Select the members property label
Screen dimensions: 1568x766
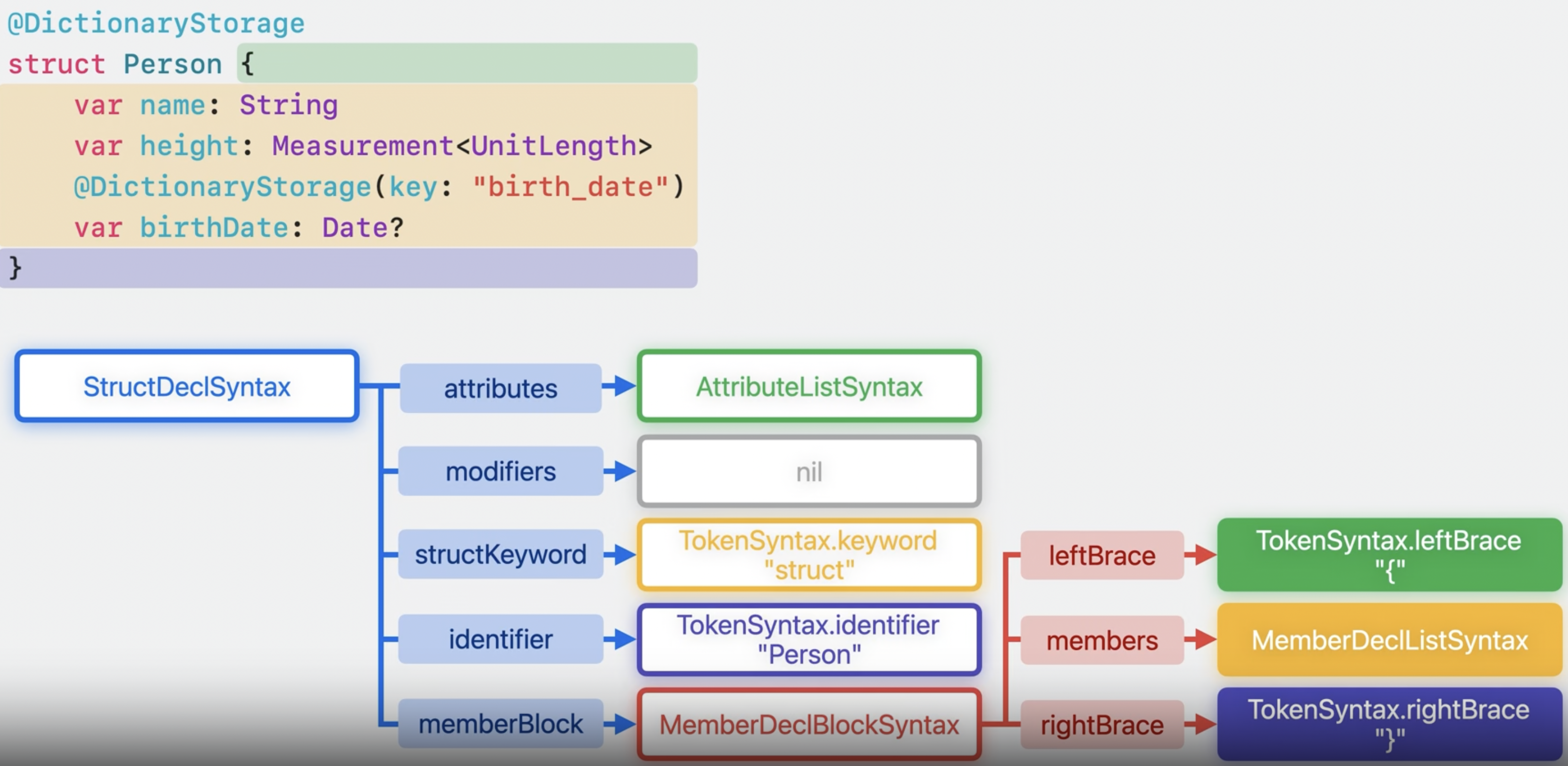point(1102,640)
